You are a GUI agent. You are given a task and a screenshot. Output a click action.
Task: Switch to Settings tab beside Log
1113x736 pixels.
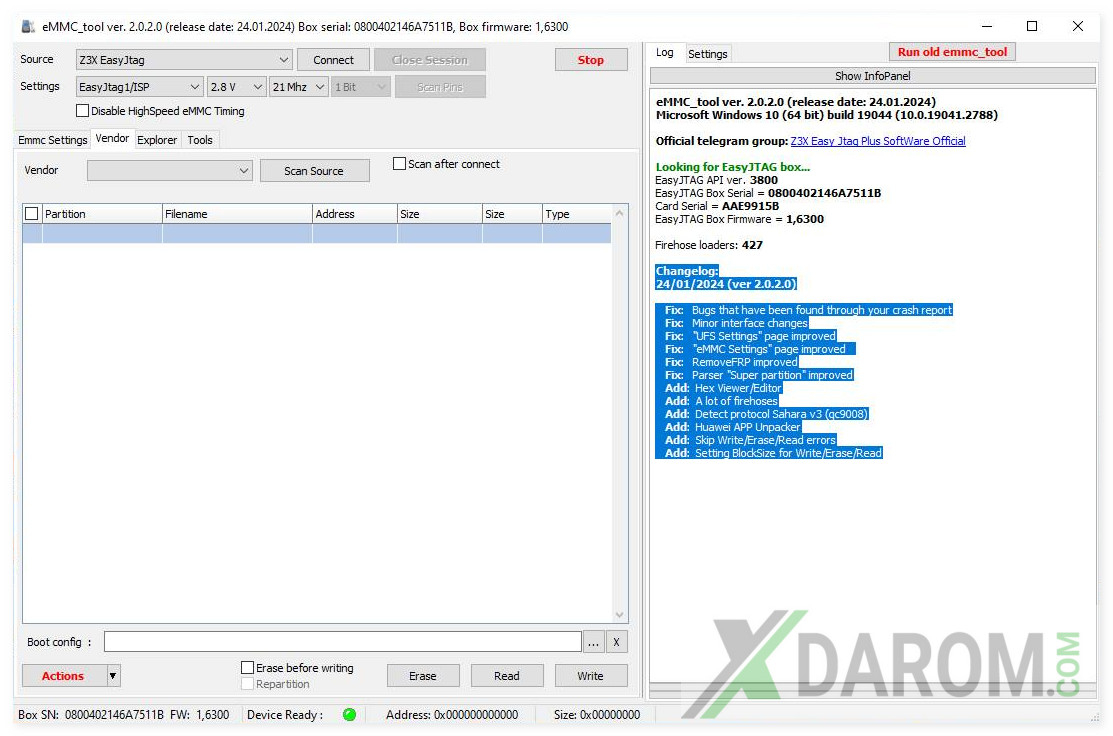pos(707,54)
